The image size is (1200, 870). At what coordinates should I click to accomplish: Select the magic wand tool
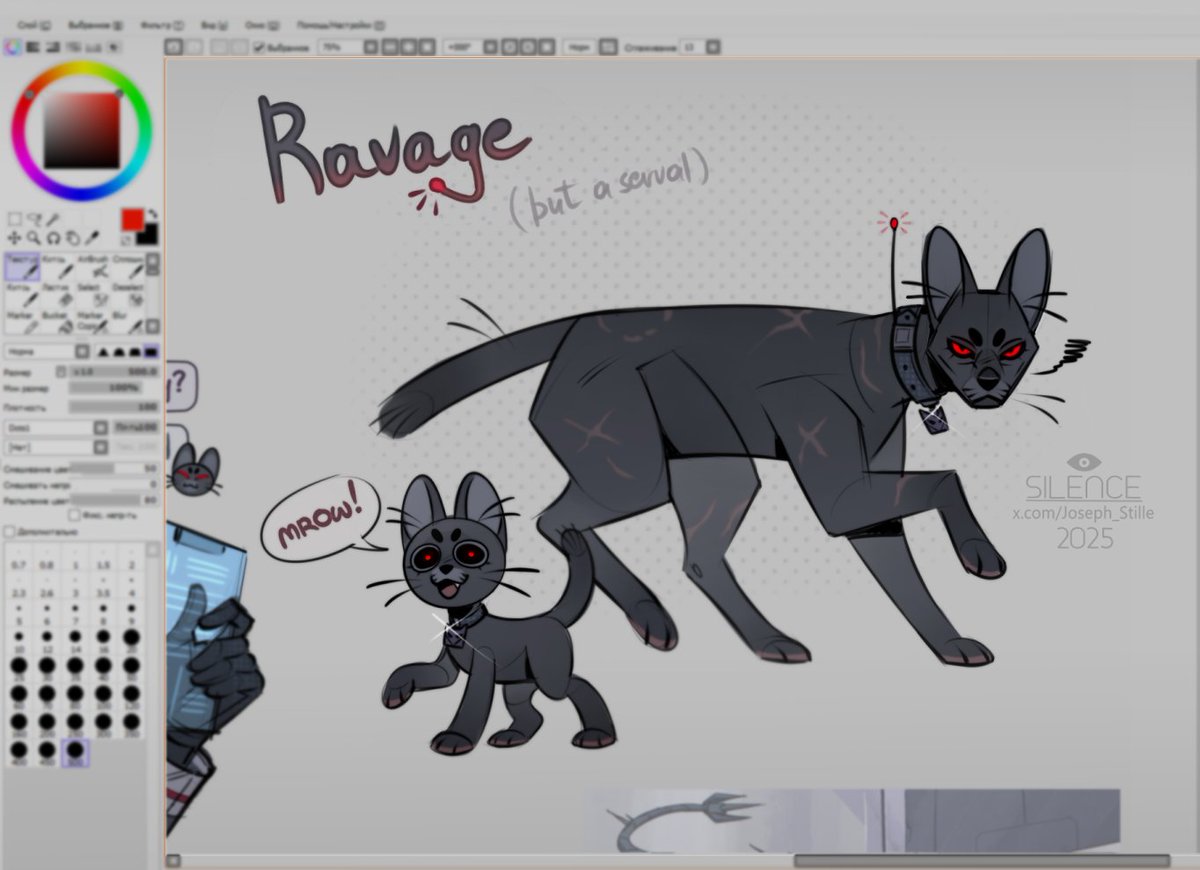52,219
